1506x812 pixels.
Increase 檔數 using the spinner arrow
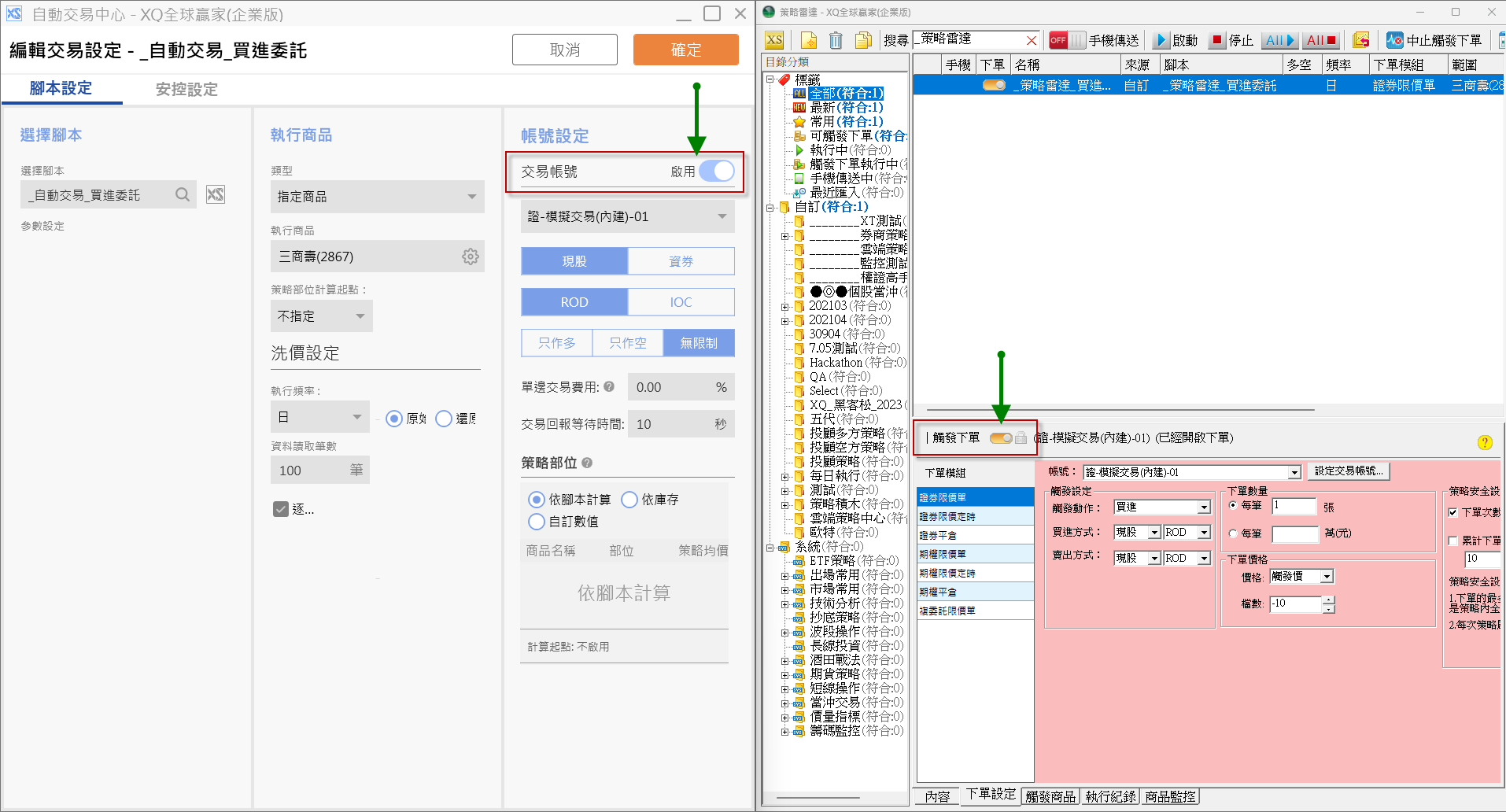pyautogui.click(x=1329, y=600)
